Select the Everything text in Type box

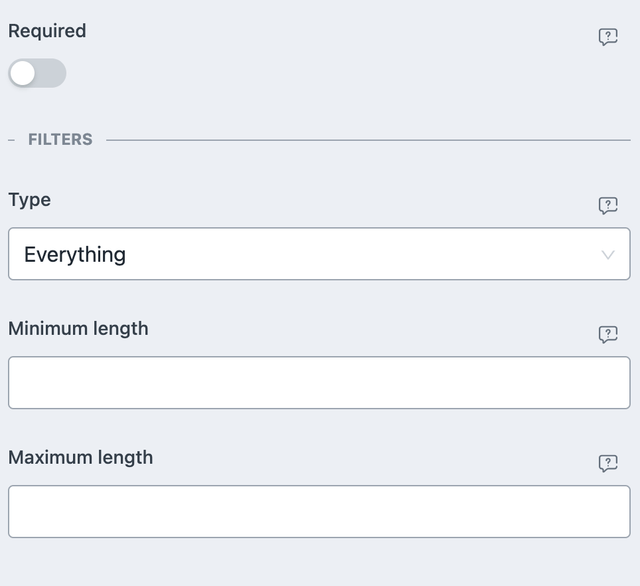click(75, 254)
